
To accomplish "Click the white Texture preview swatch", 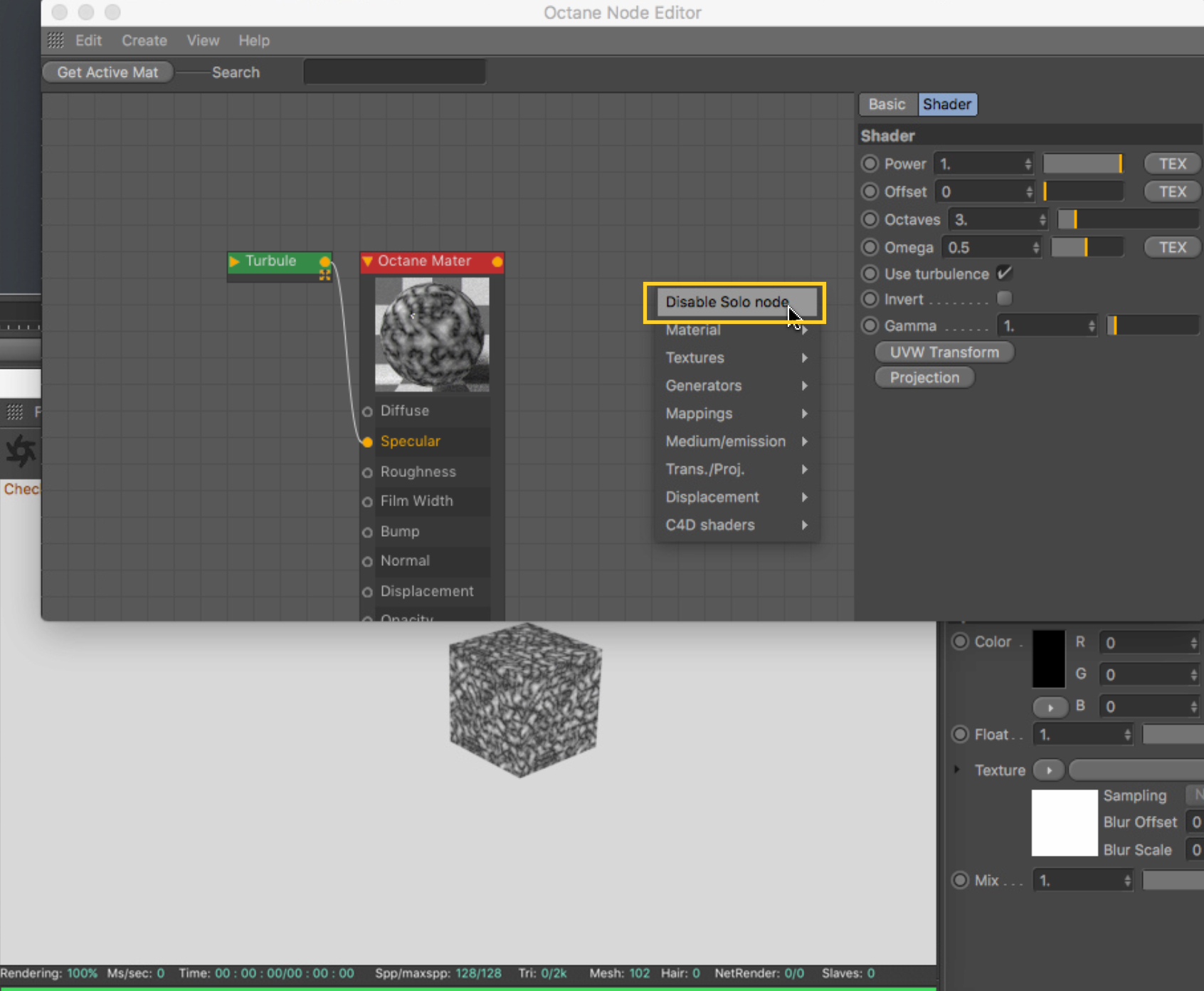I will coord(1065,823).
